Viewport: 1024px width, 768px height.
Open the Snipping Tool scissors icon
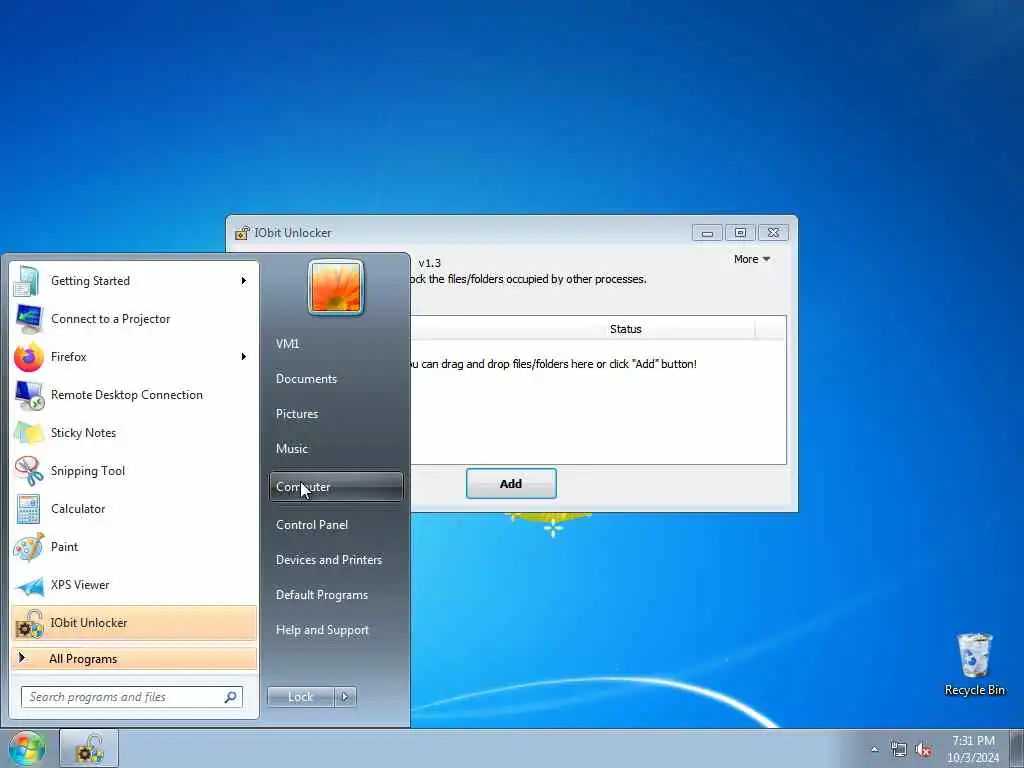[28, 471]
